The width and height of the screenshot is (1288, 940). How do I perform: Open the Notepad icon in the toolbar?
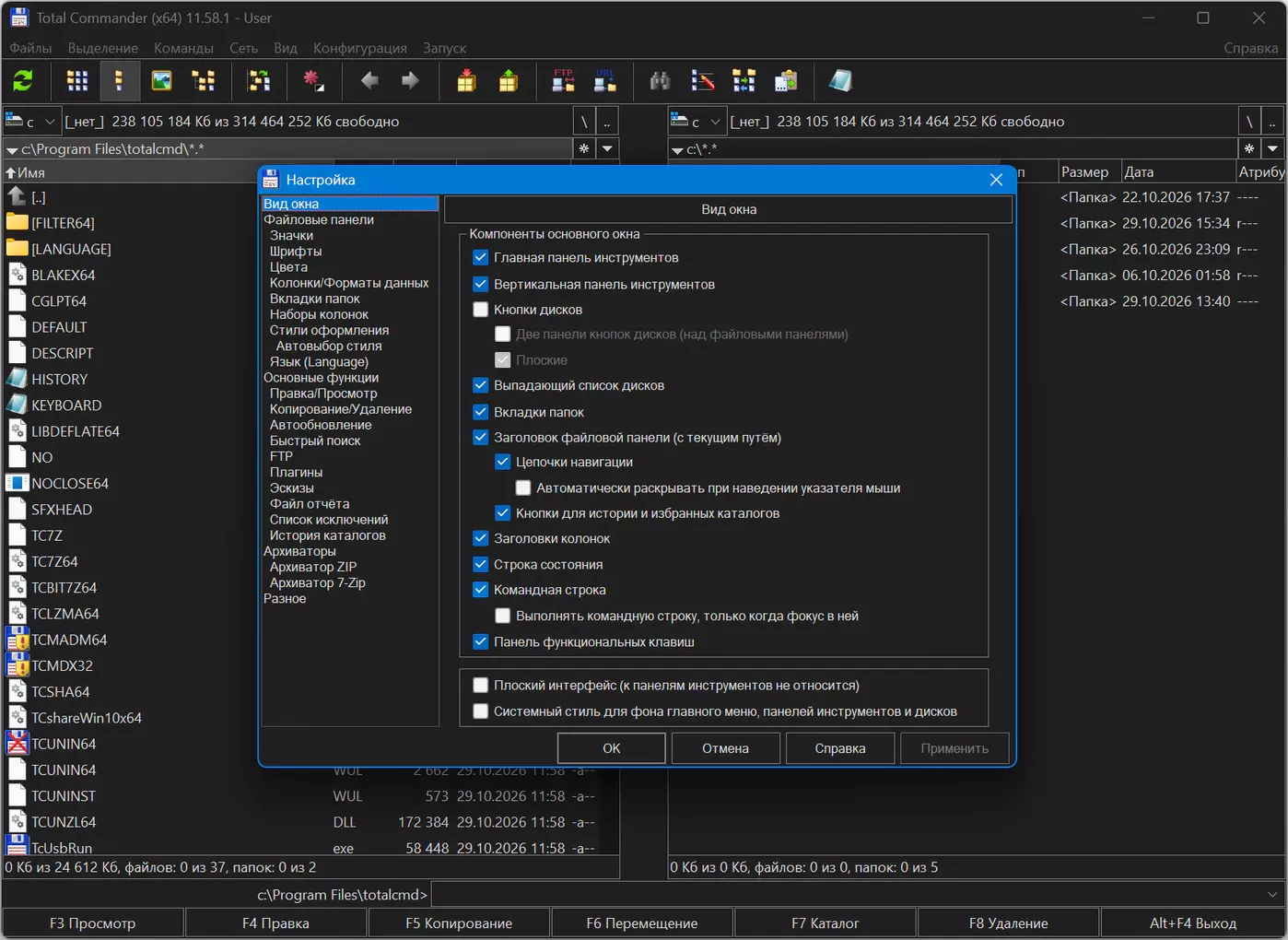point(840,81)
